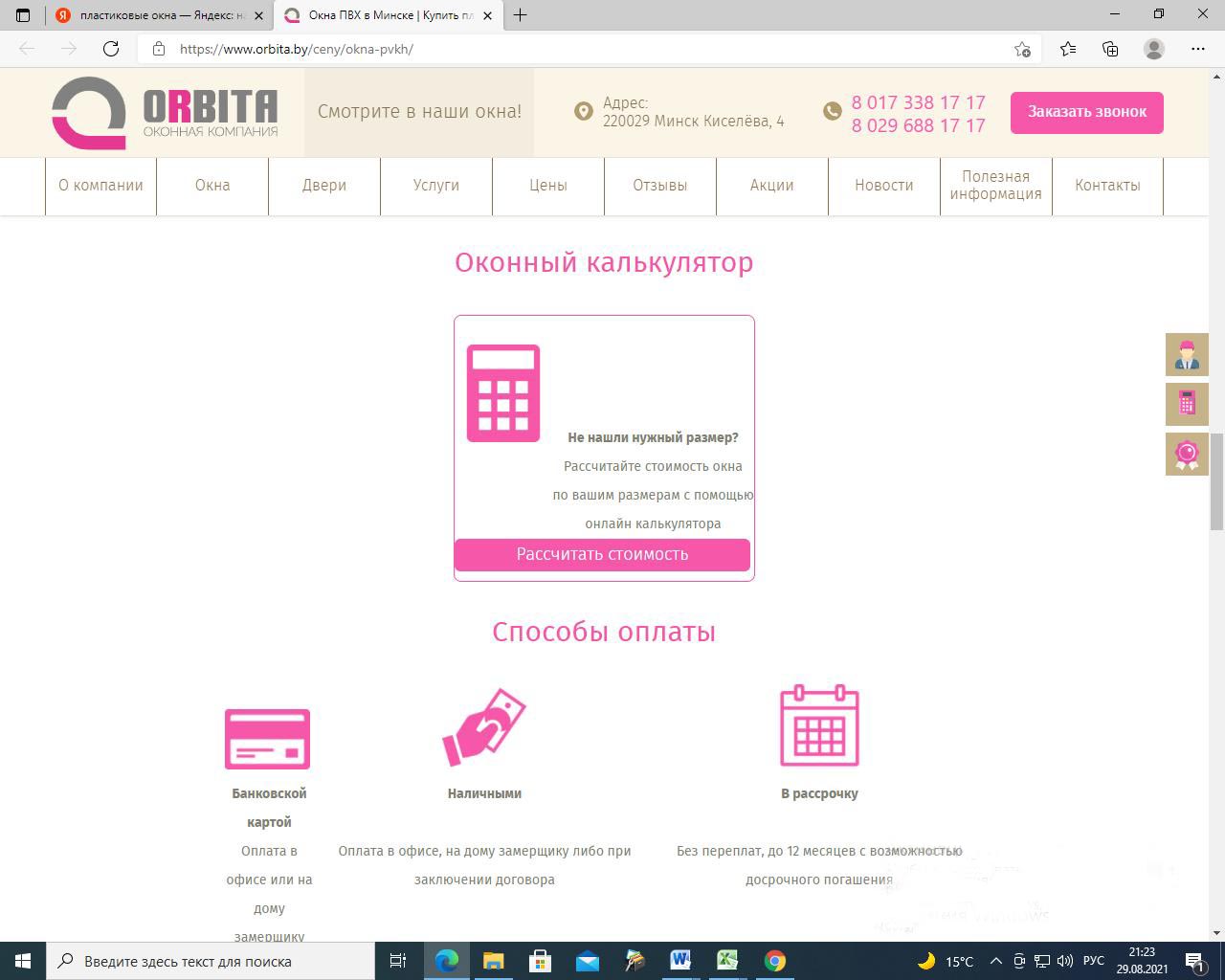Click the installment calendar icon
The width and height of the screenshot is (1225, 980).
coord(819,725)
